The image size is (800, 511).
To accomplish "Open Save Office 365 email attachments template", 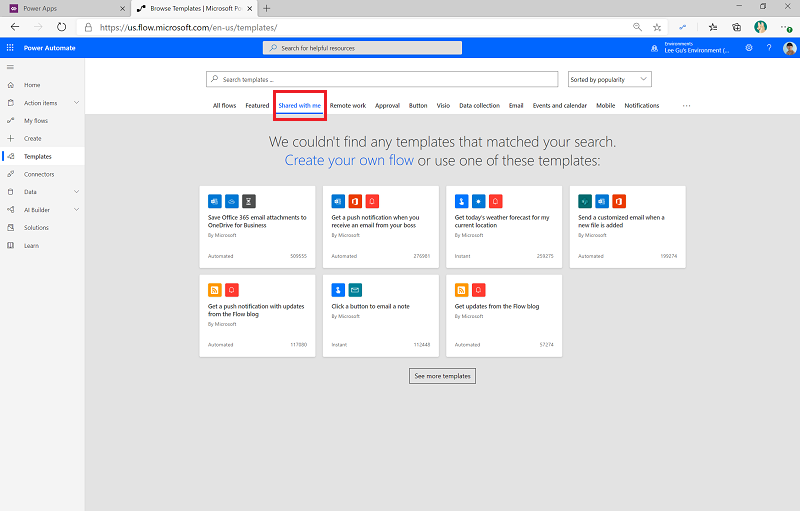I will click(x=258, y=227).
